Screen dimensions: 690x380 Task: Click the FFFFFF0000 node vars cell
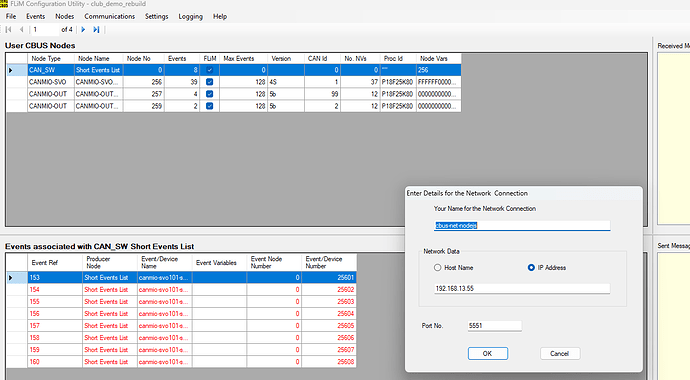[438, 82]
